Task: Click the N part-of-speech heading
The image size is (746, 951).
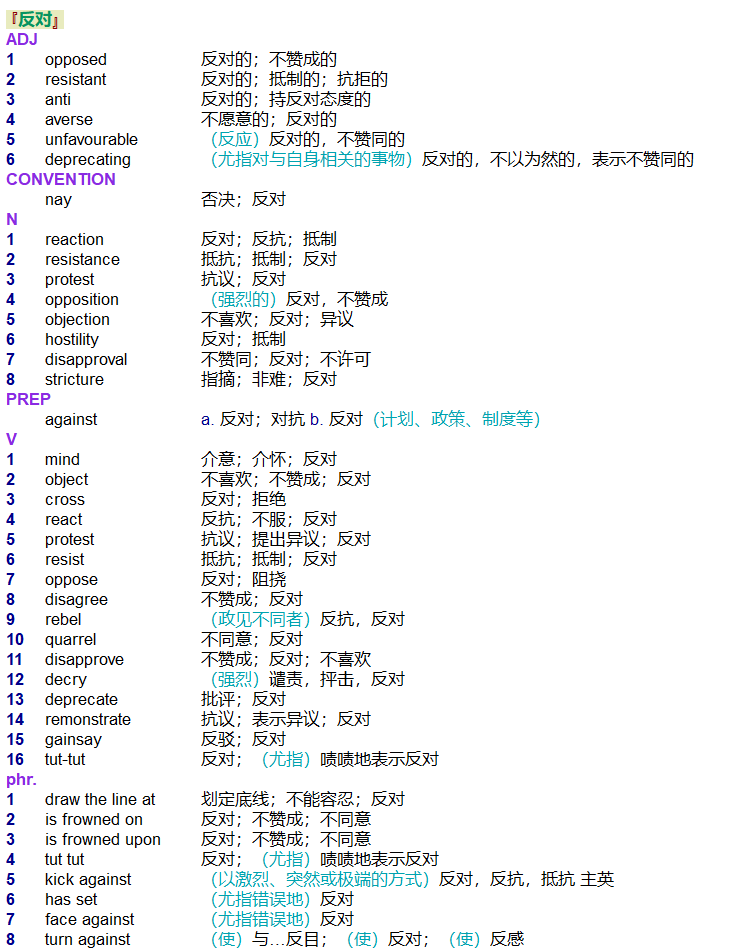Action: pyautogui.click(x=12, y=220)
